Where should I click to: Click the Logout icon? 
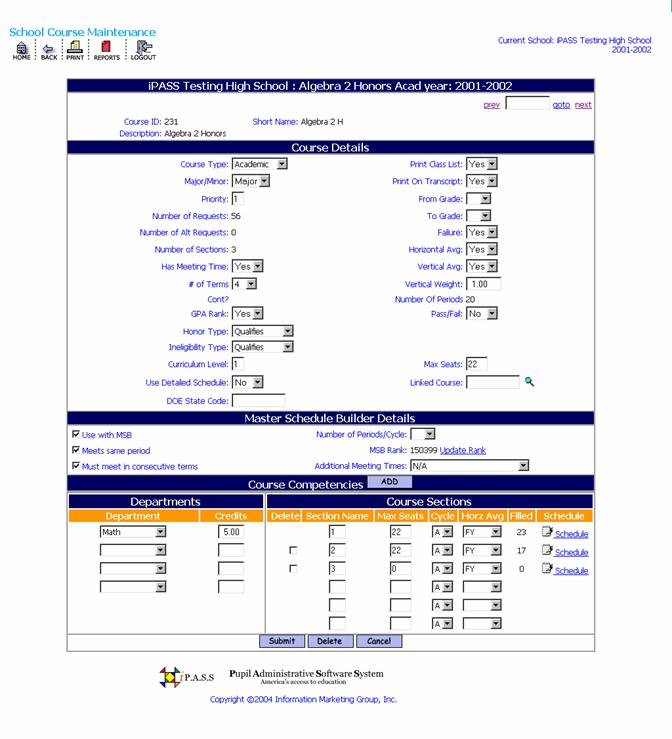[143, 50]
